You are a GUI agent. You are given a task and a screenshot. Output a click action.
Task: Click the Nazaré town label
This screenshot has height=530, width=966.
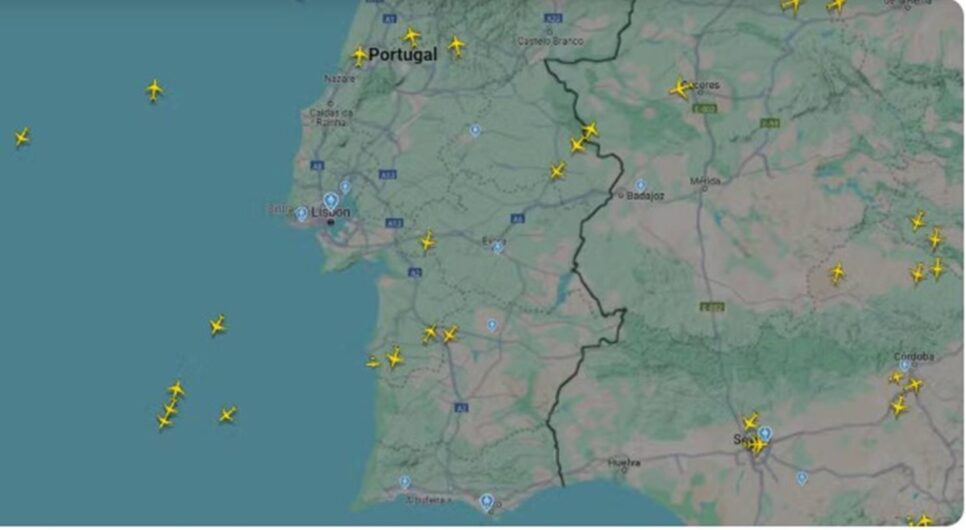(x=340, y=79)
